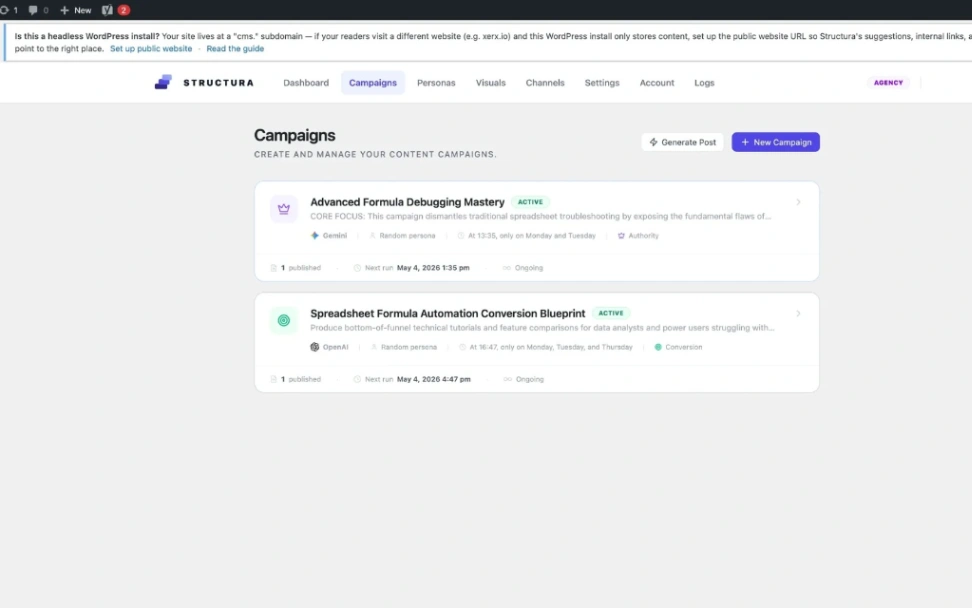Click the 'CORE FOCUS' campaign description text
Screen dimensions: 972x608
(541, 216)
